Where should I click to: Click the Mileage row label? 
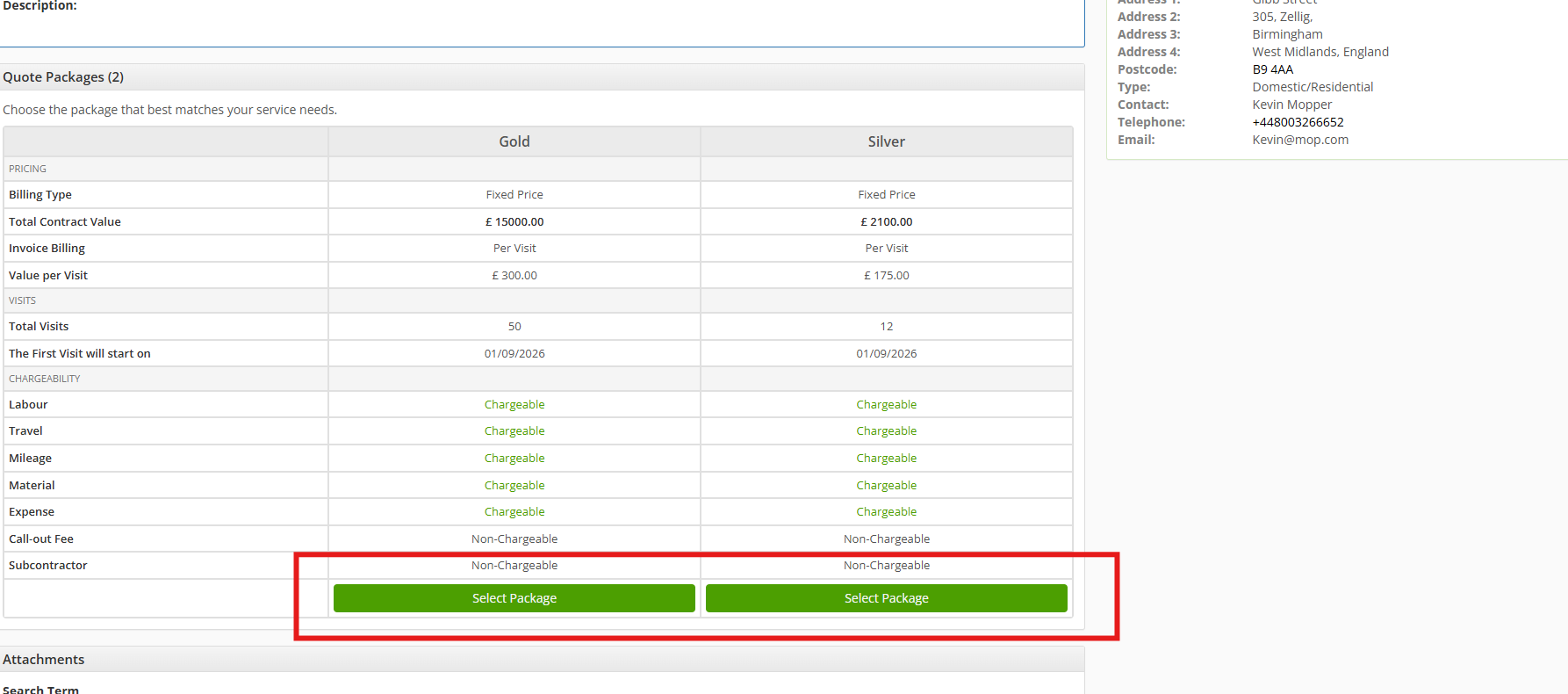pyautogui.click(x=30, y=459)
